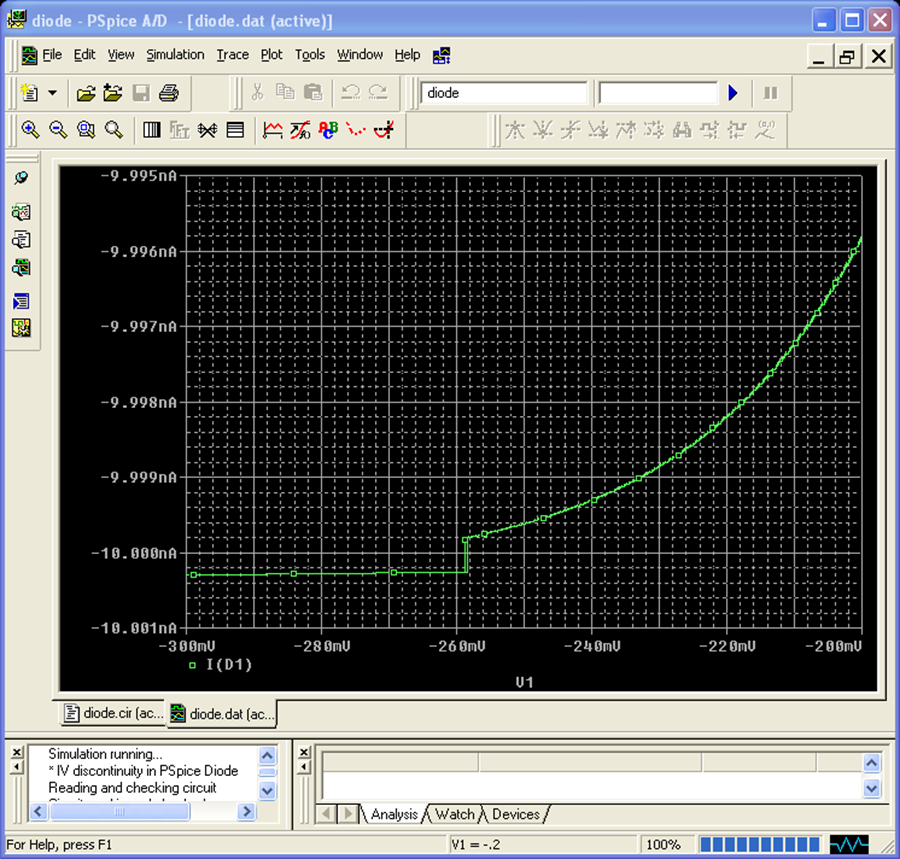Open the Tools menu

[x=310, y=55]
